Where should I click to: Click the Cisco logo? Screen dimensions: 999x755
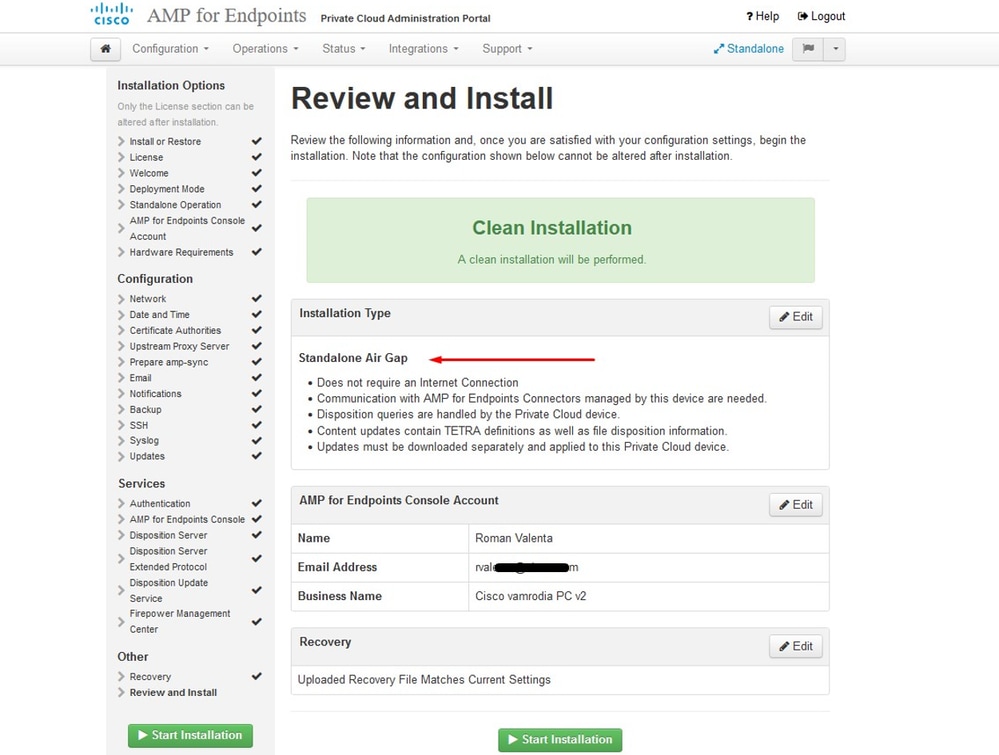coord(112,15)
